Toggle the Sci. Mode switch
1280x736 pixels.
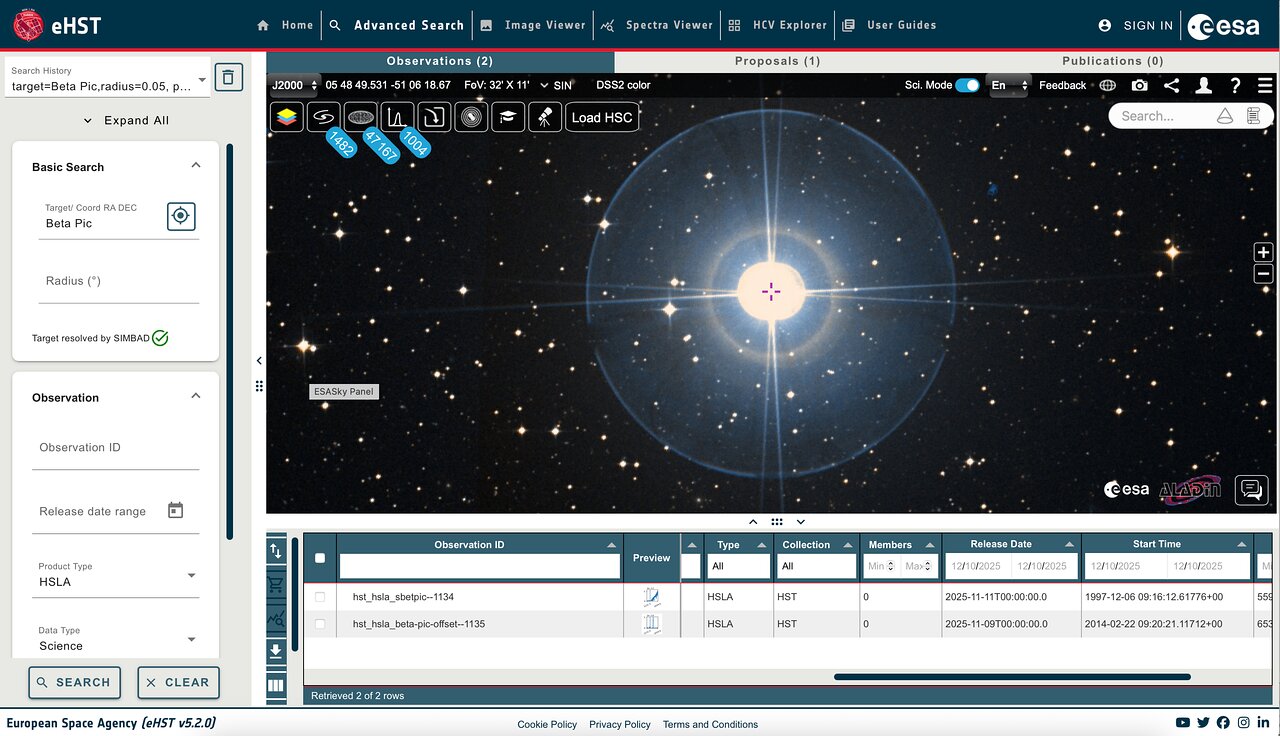pos(967,86)
